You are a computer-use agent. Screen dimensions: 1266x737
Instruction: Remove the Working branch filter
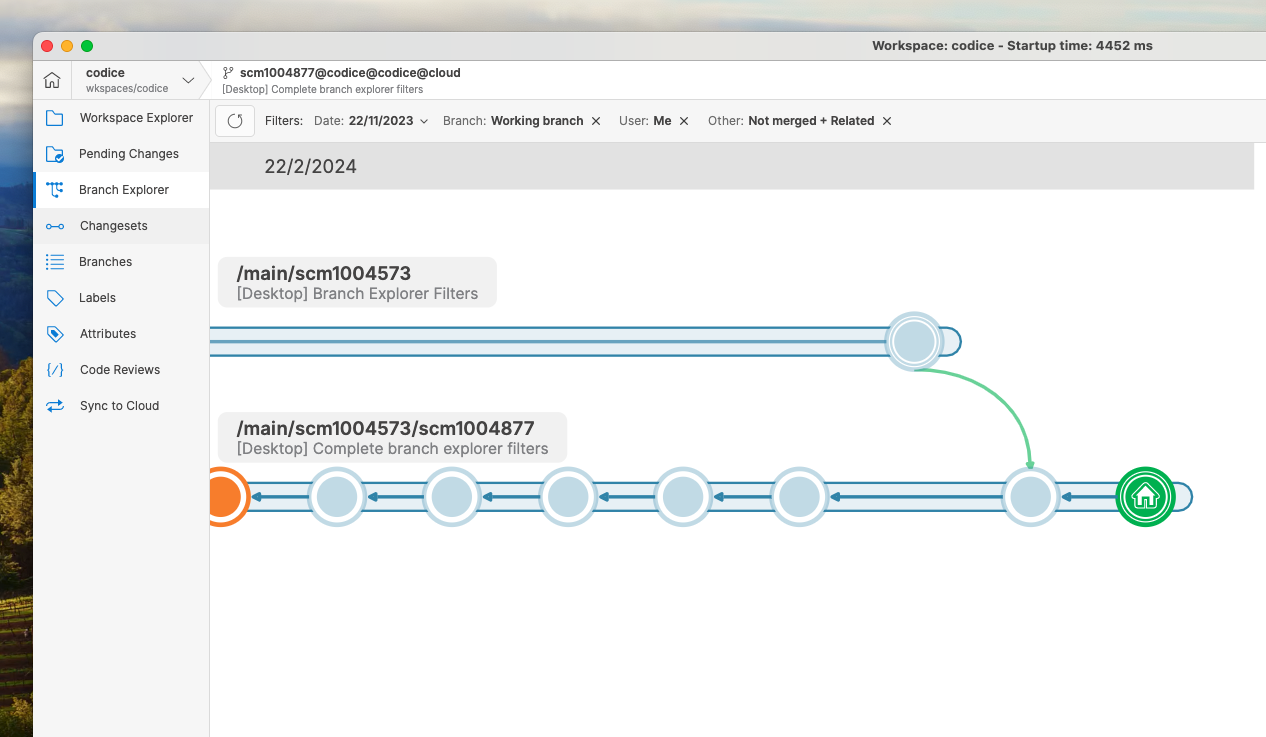(x=596, y=120)
